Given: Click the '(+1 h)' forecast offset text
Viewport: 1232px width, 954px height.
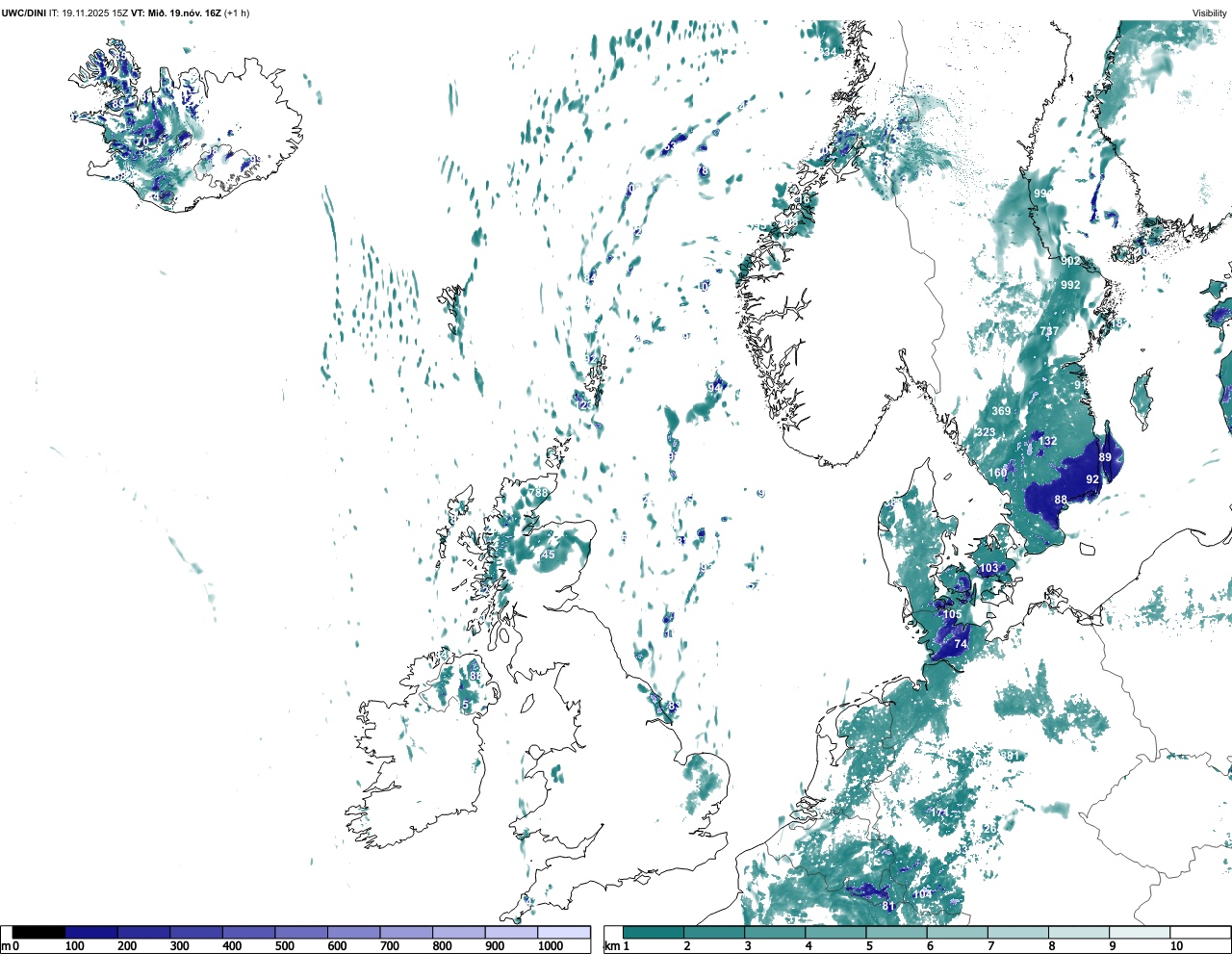Looking at the screenshot, I should [x=237, y=13].
